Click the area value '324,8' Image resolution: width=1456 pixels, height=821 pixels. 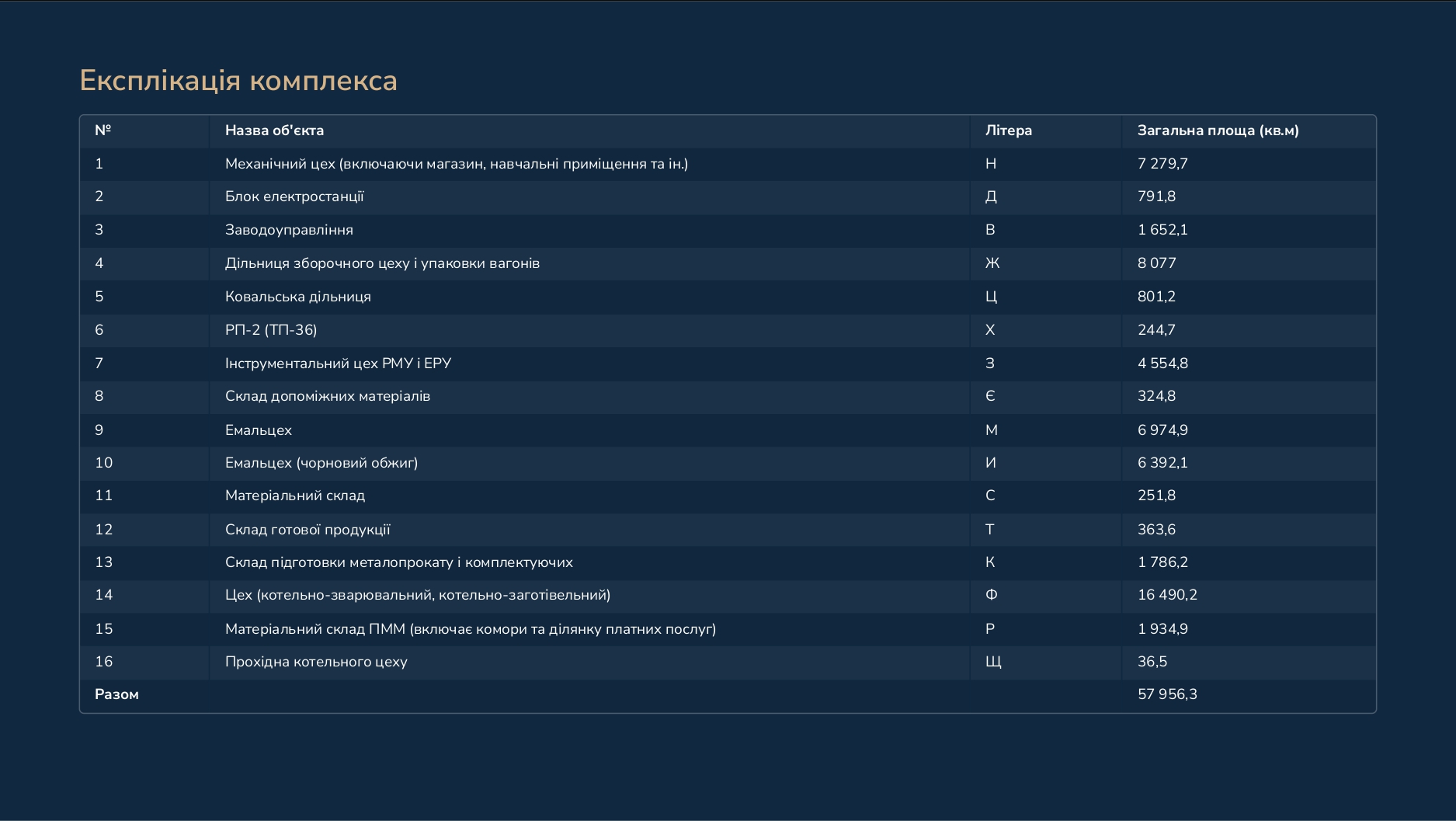pos(1156,396)
